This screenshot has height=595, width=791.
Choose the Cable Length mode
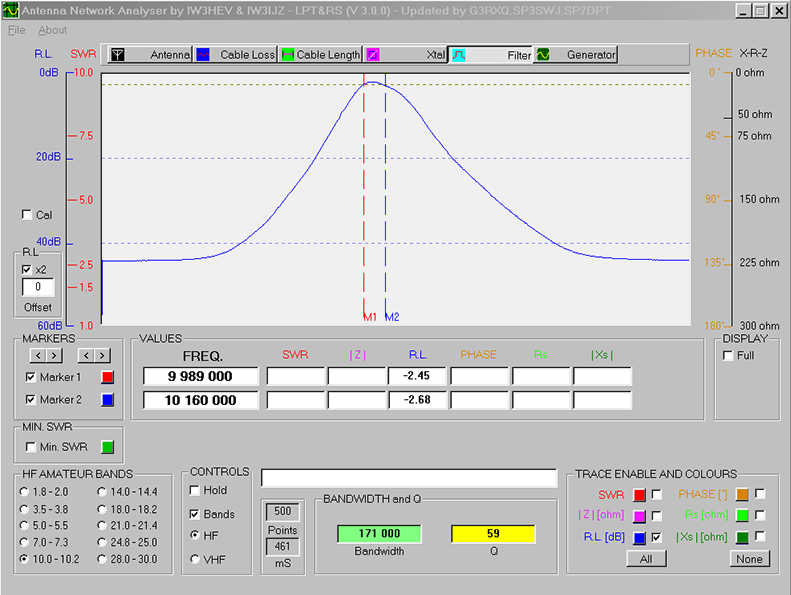point(320,55)
